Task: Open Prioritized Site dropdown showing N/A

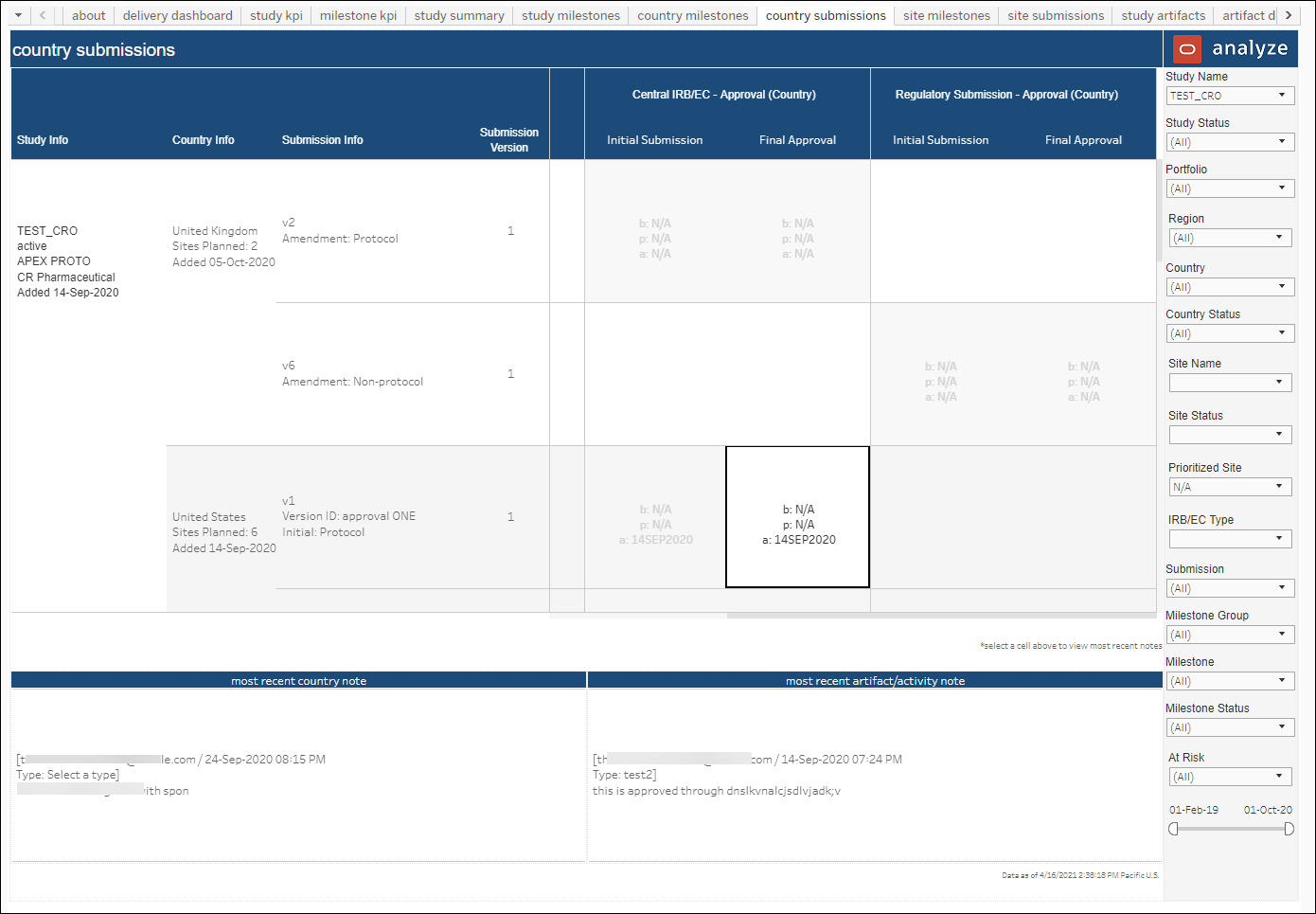Action: click(1231, 487)
